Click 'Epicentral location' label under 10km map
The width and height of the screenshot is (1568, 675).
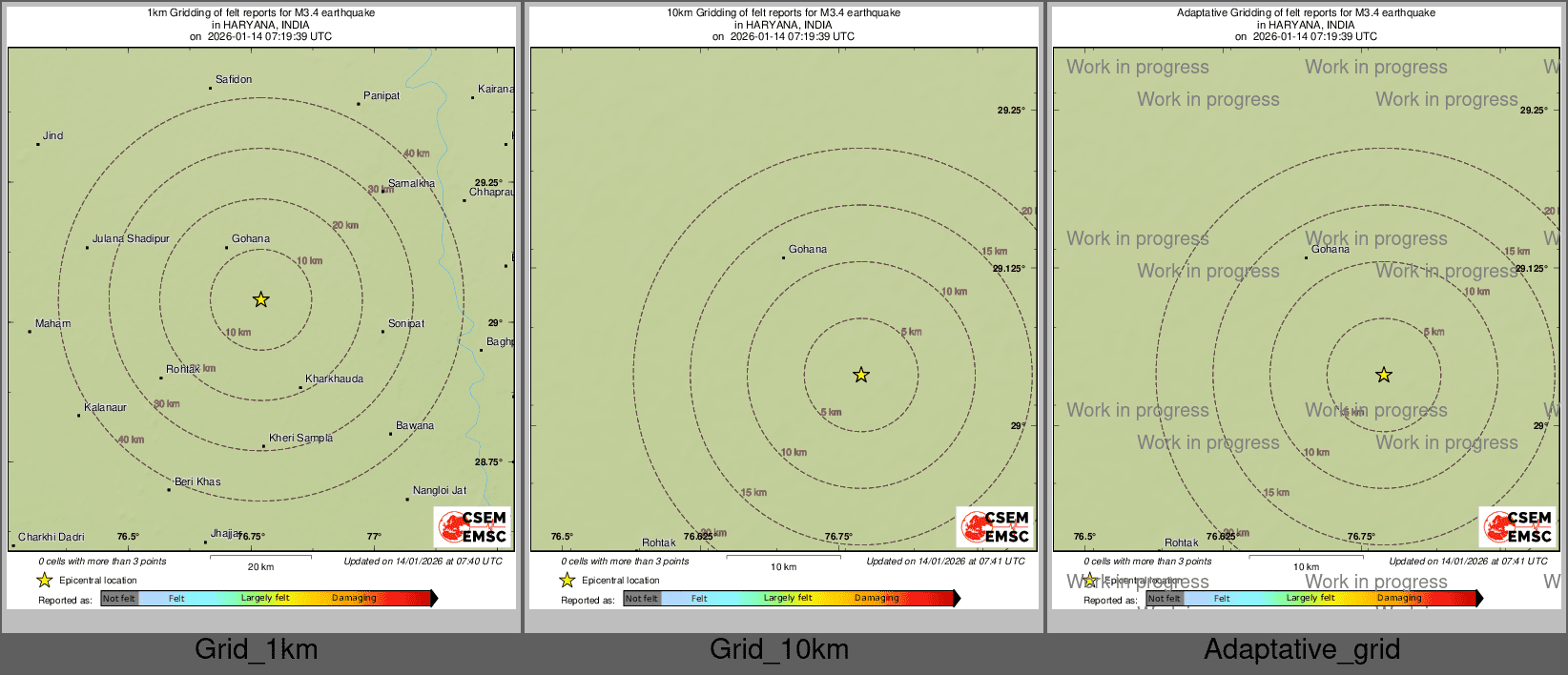[620, 580]
